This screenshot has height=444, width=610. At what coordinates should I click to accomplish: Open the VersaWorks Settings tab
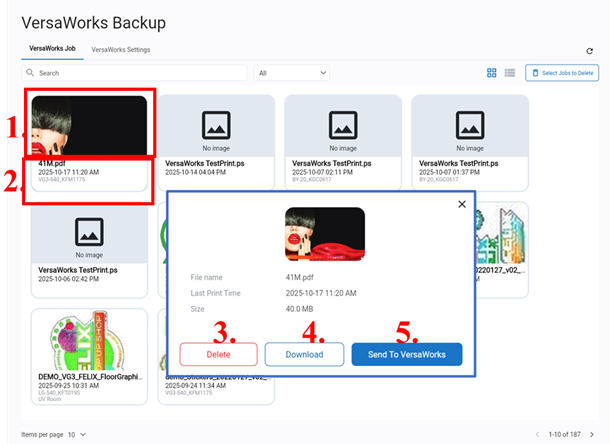(121, 50)
